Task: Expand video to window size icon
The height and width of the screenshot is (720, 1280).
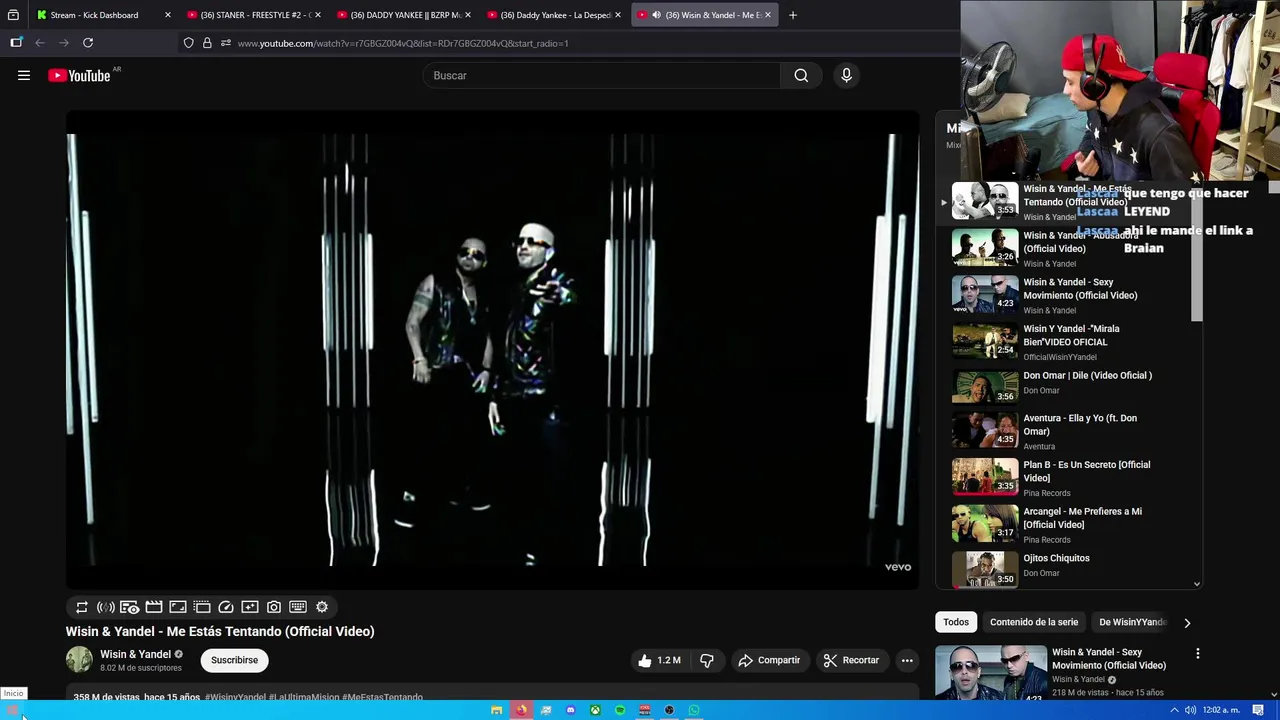Action: coord(178,607)
